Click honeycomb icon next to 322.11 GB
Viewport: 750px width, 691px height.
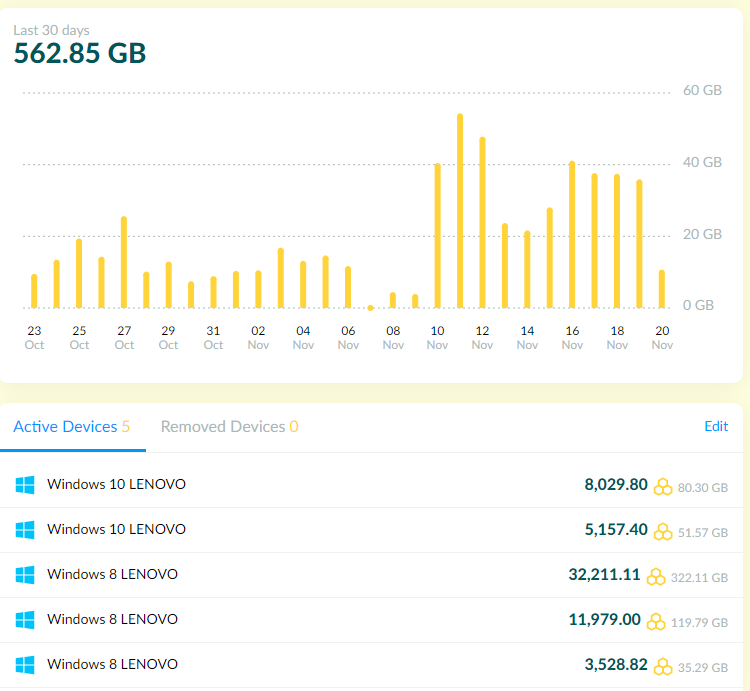click(656, 577)
